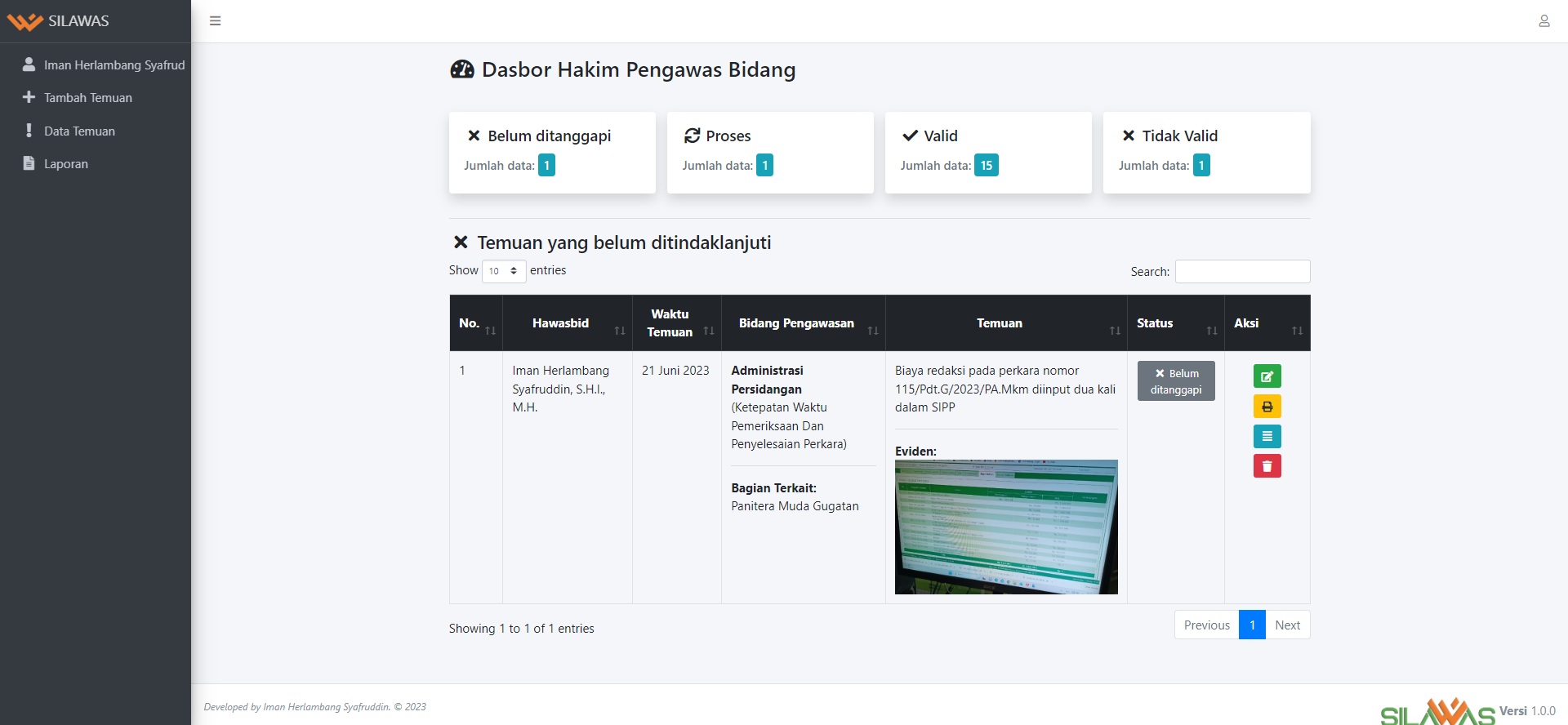Delete the finding with red trash button
The height and width of the screenshot is (725, 1568).
tap(1267, 466)
